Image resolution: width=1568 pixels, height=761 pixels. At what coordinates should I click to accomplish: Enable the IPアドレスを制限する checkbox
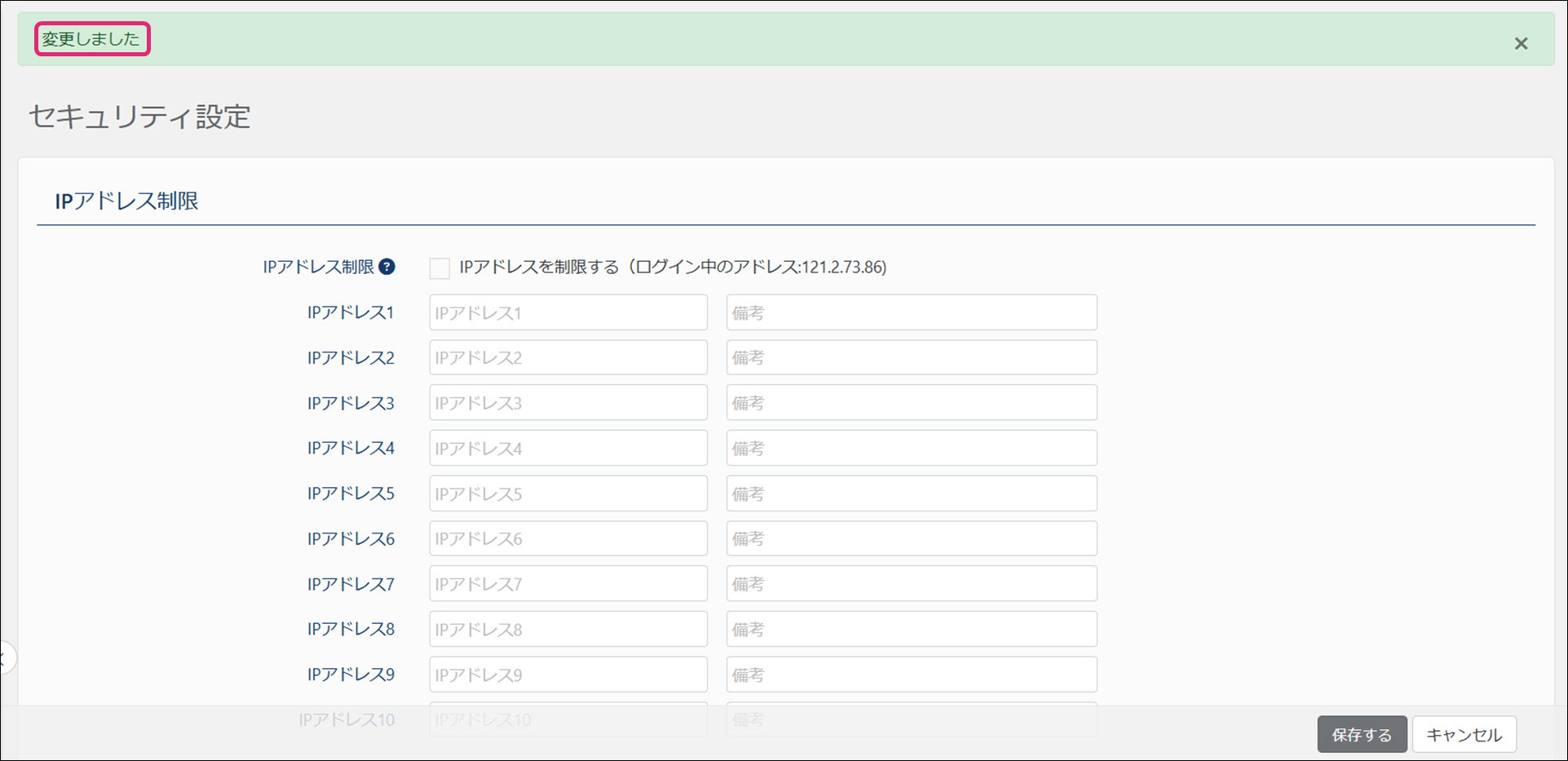439,268
